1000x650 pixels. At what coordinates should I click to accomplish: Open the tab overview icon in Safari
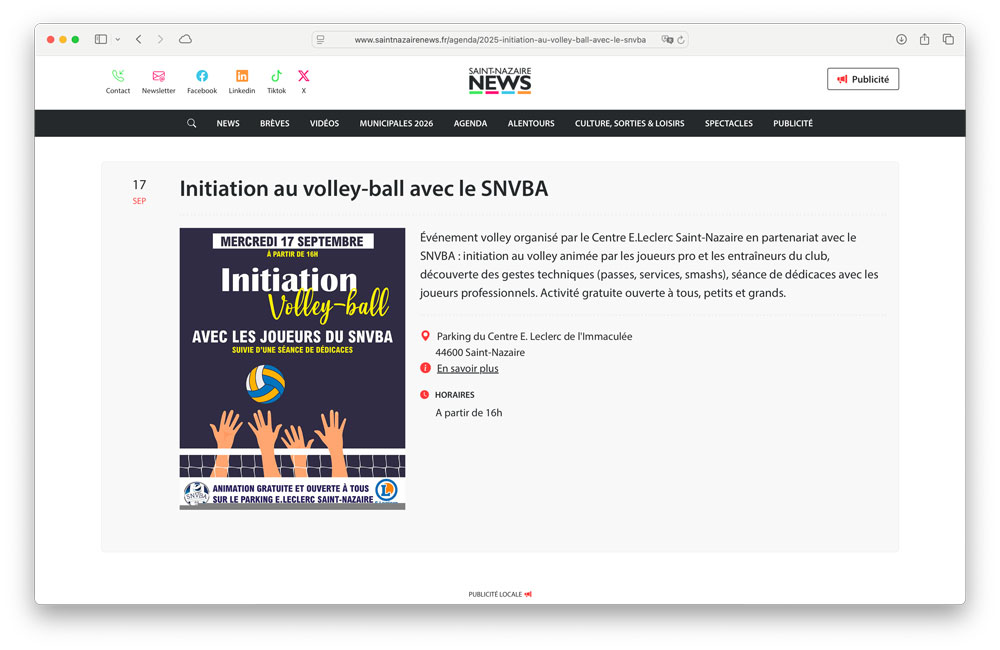click(948, 39)
